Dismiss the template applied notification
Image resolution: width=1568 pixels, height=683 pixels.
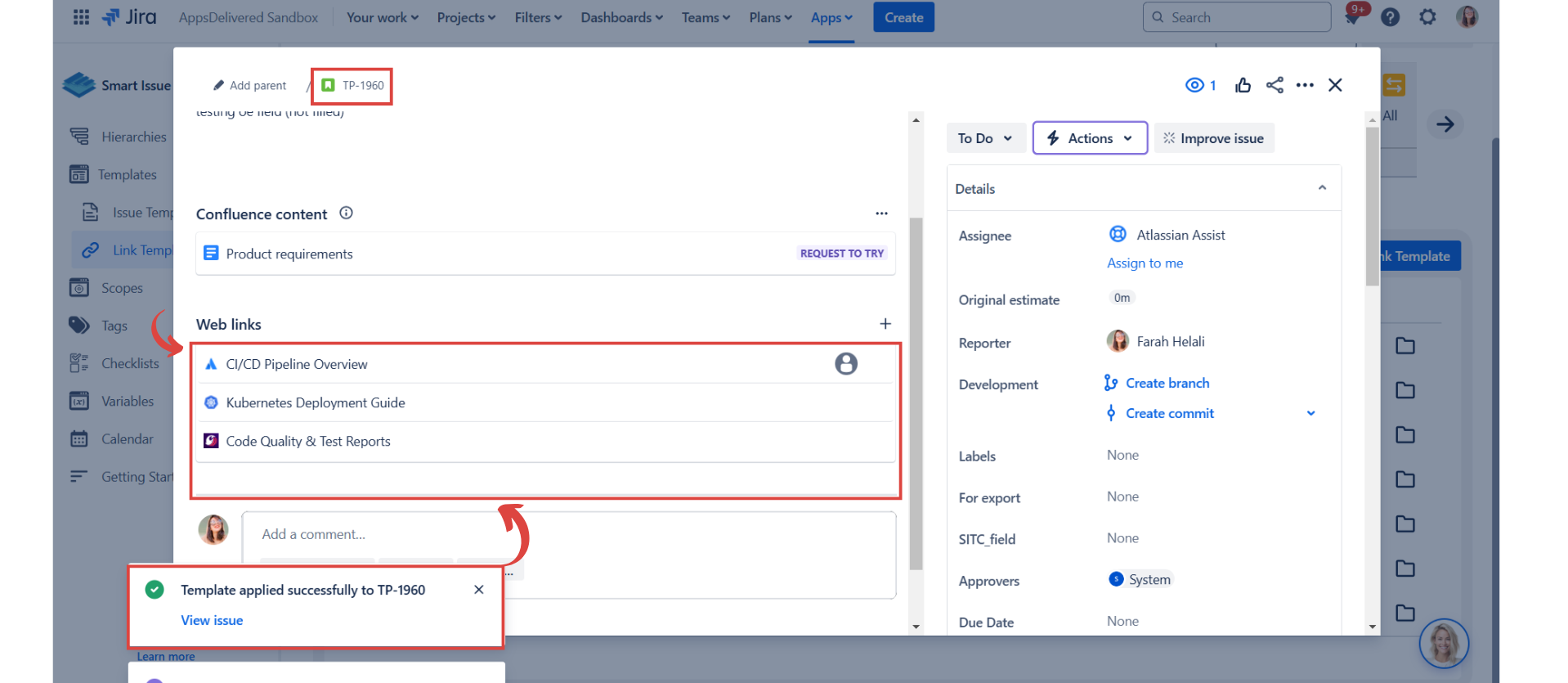coord(479,590)
